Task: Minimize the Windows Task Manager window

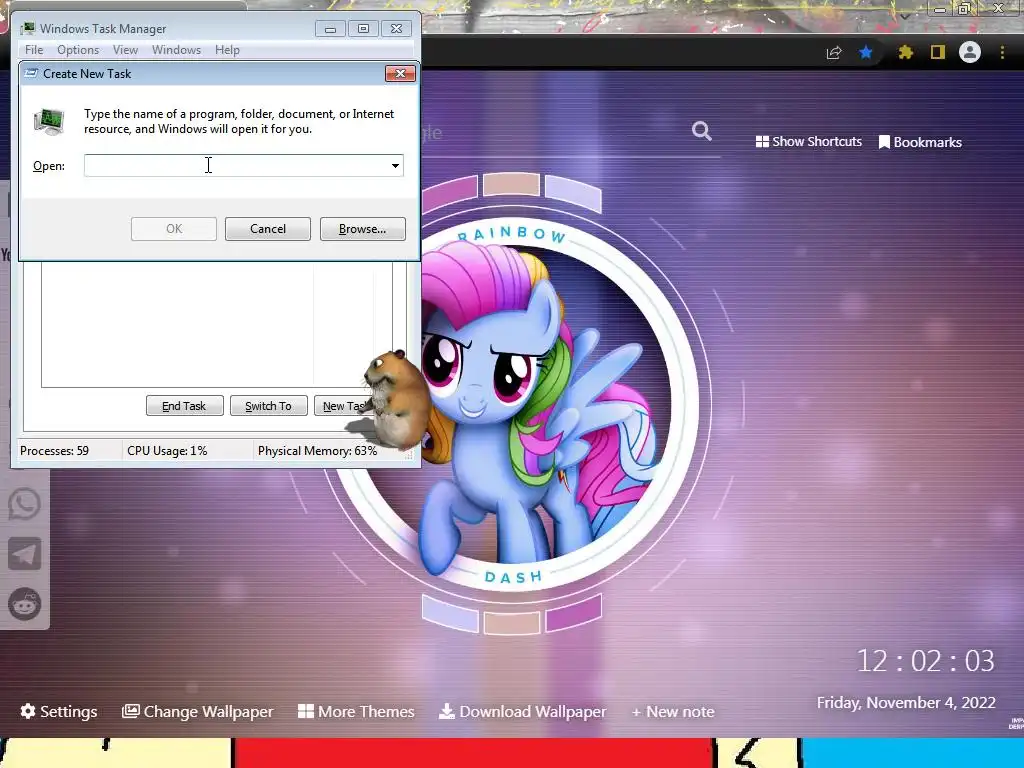Action: [330, 29]
